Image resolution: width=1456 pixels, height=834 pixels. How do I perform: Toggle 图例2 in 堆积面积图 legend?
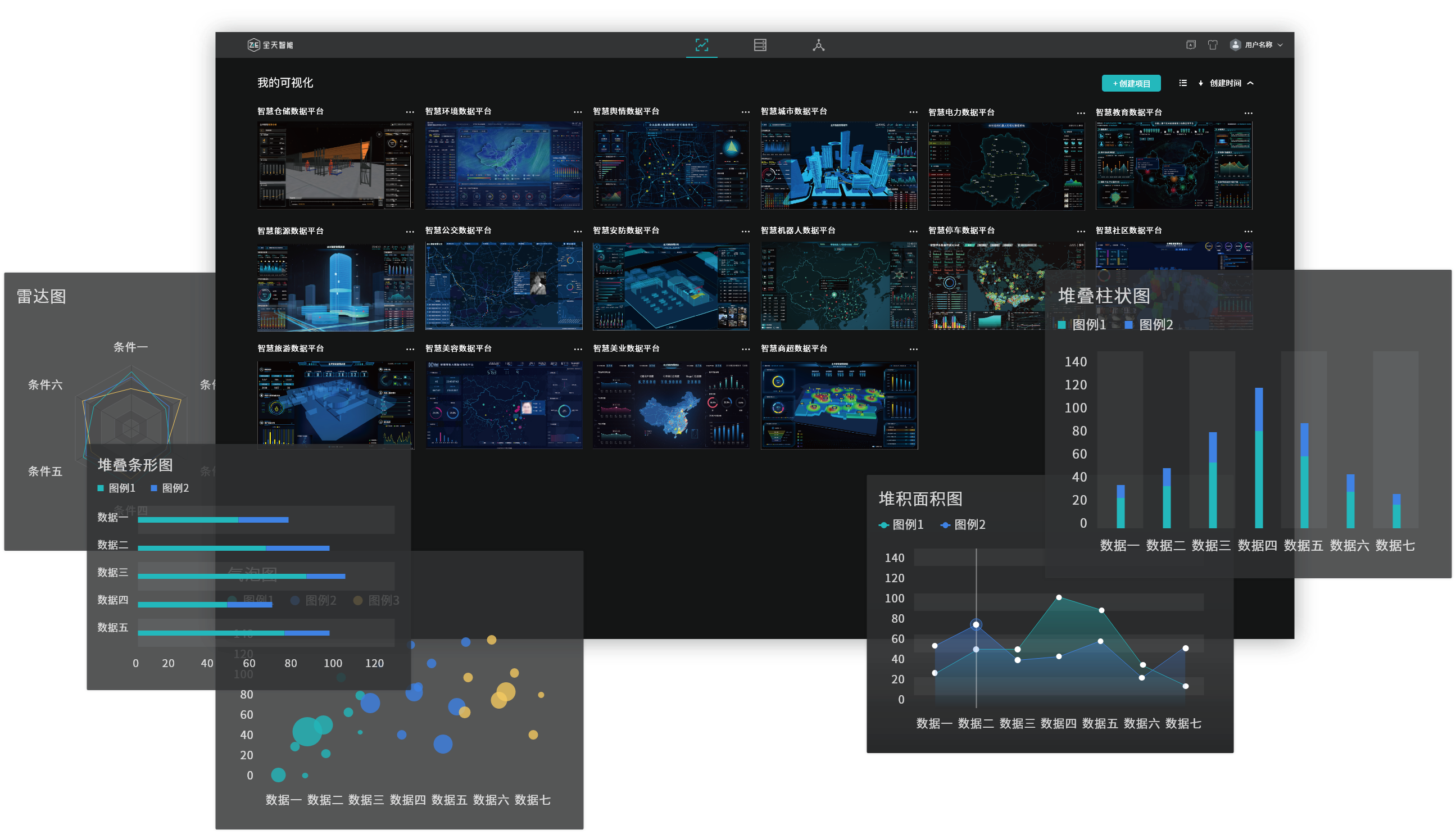[963, 525]
